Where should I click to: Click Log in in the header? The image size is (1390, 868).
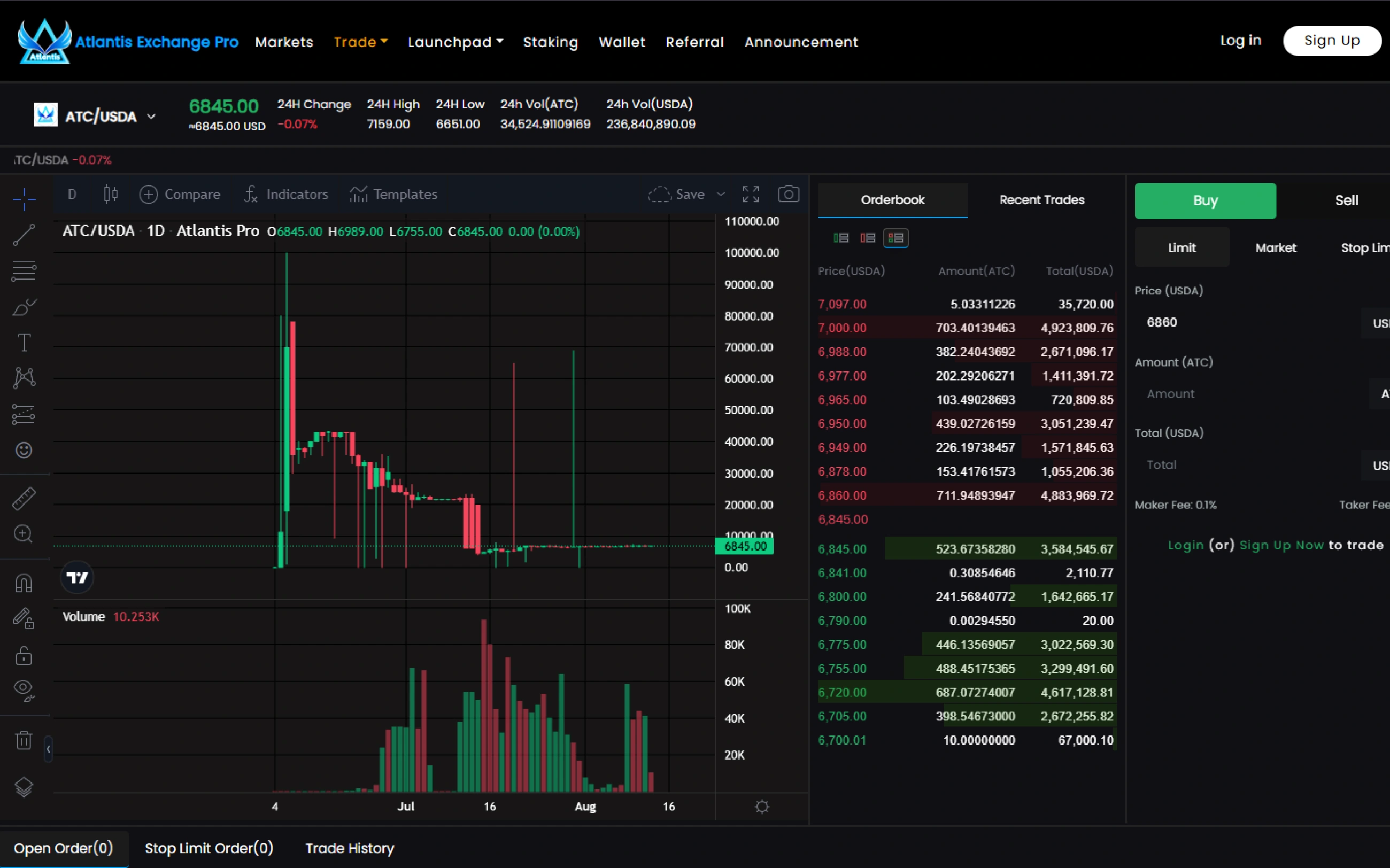tap(1240, 40)
